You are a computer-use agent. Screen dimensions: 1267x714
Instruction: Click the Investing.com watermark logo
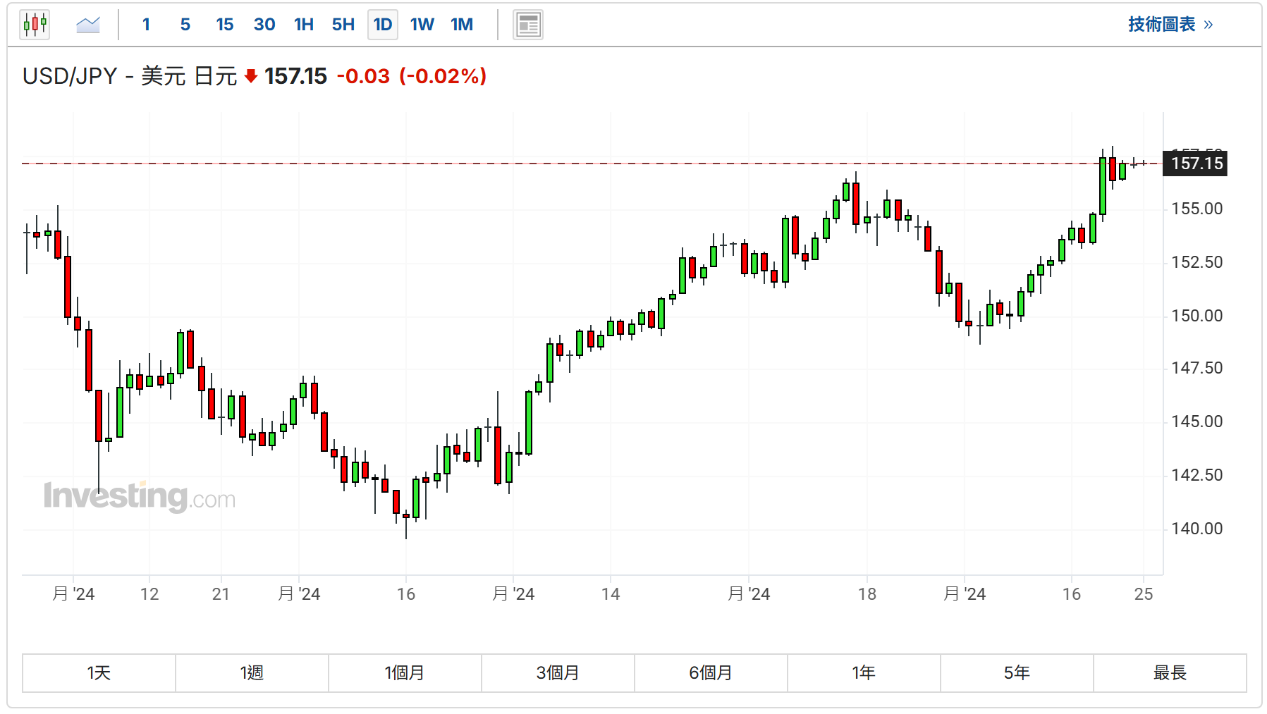coord(139,496)
